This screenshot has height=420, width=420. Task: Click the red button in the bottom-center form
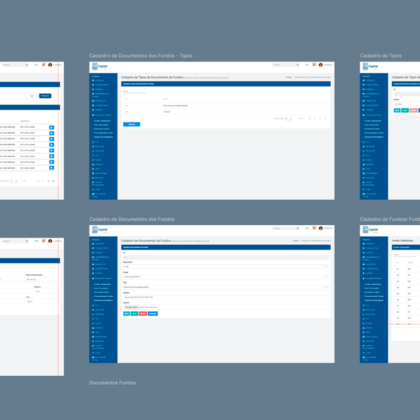click(x=143, y=314)
